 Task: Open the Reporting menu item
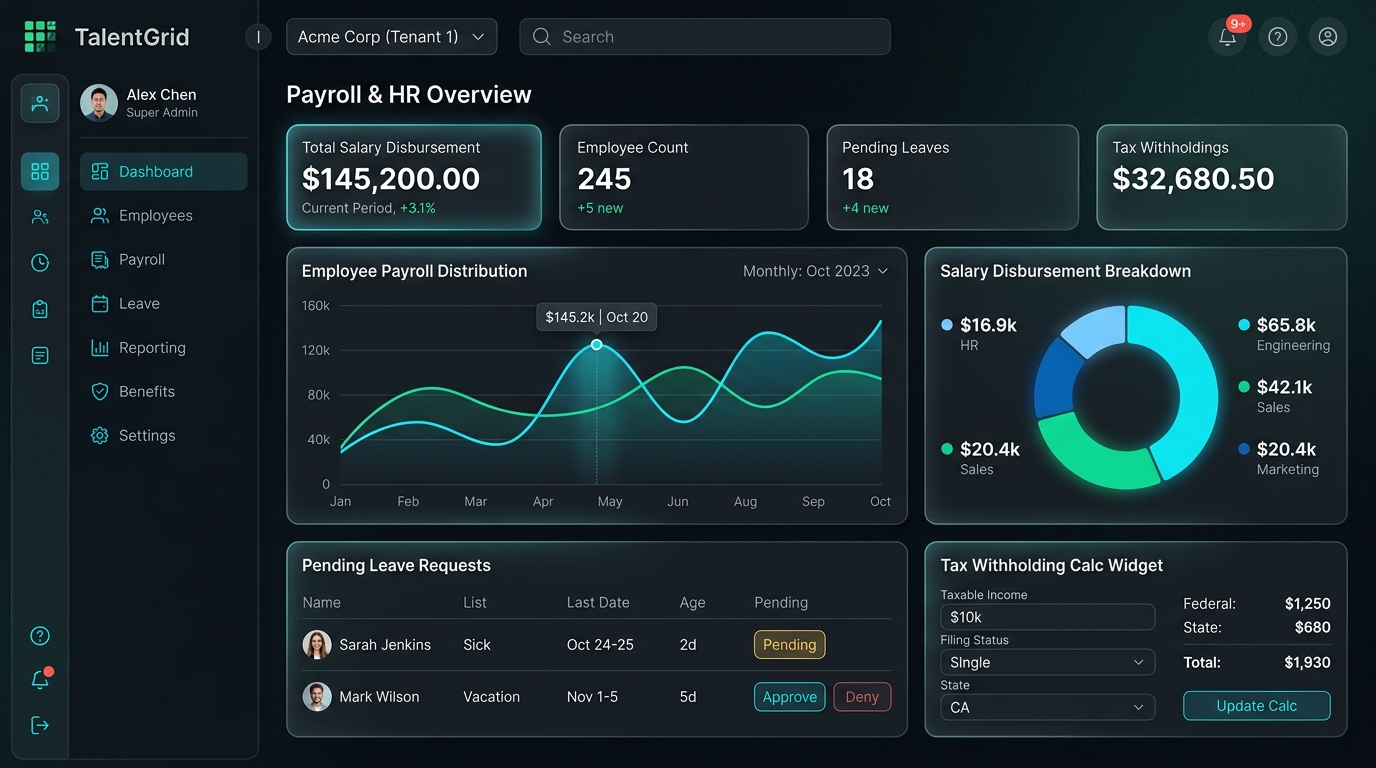tap(164, 347)
